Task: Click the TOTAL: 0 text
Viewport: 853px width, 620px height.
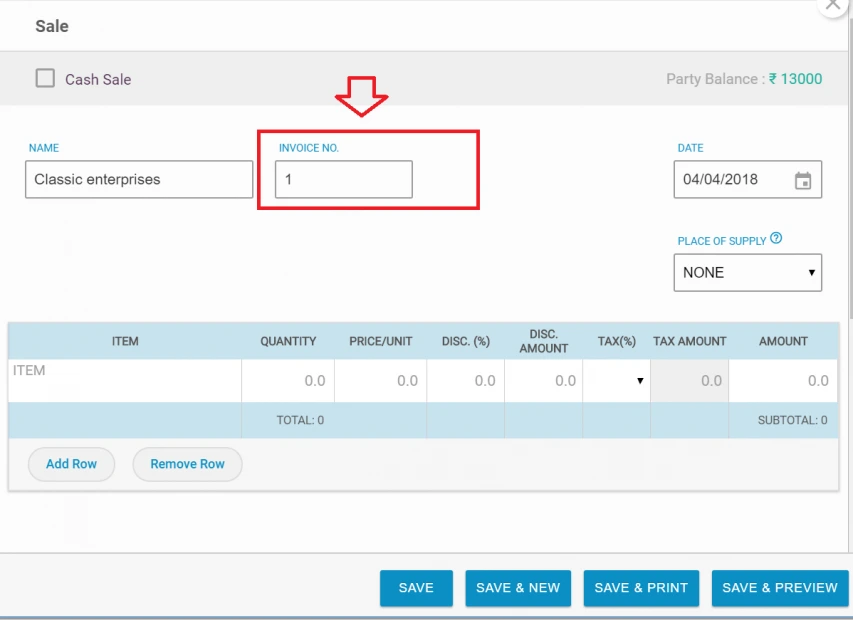Action: tap(300, 420)
